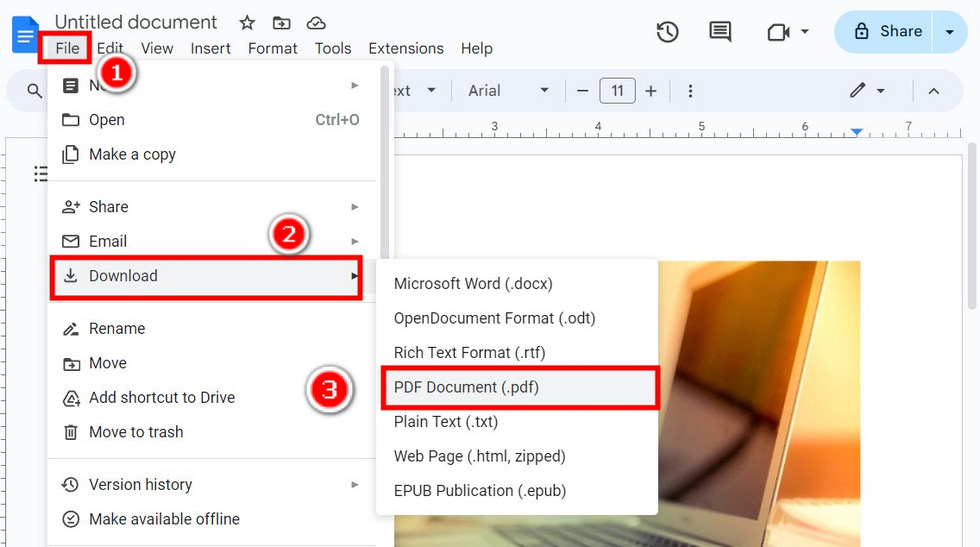Open version history clock icon
Viewport: 980px width, 547px height.
(x=668, y=32)
